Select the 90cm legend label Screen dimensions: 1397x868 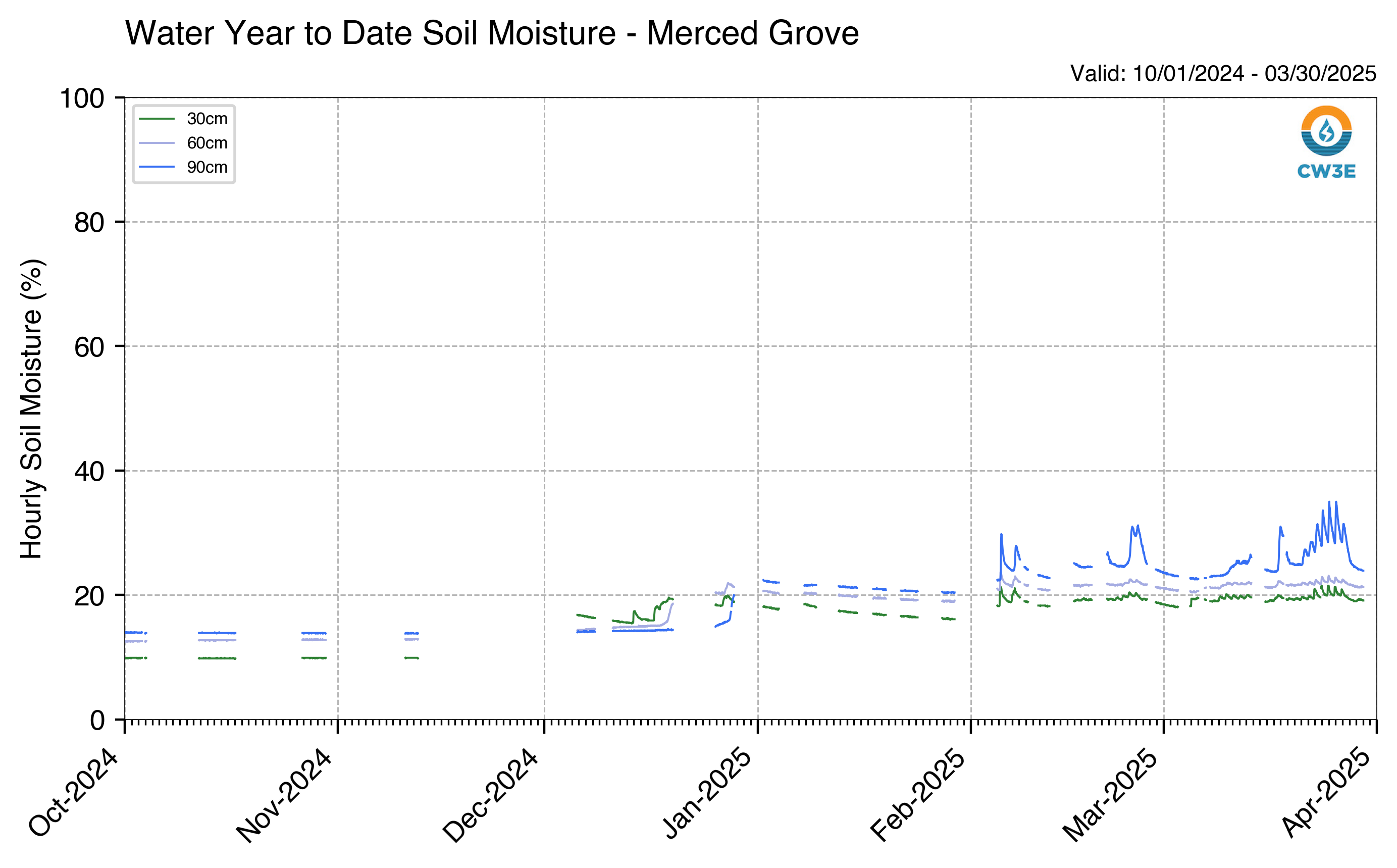pos(207,167)
